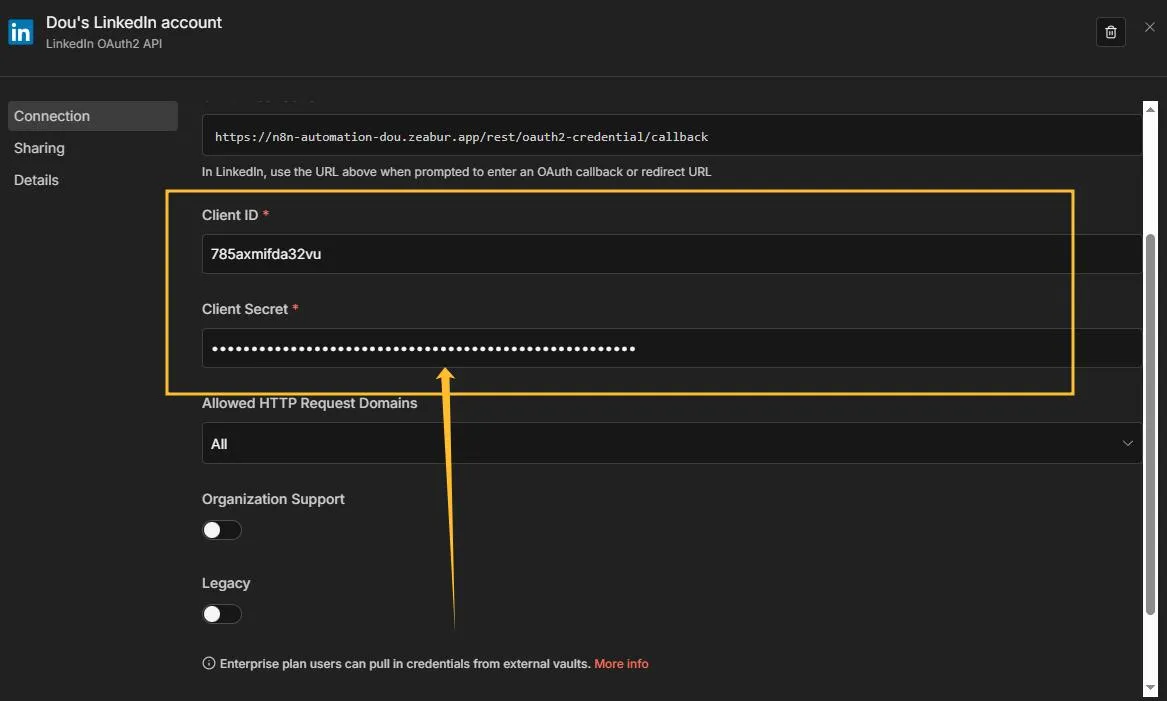Click the trash icon to delete the credential
Screen dimensions: 1167x701
click(x=1110, y=31)
